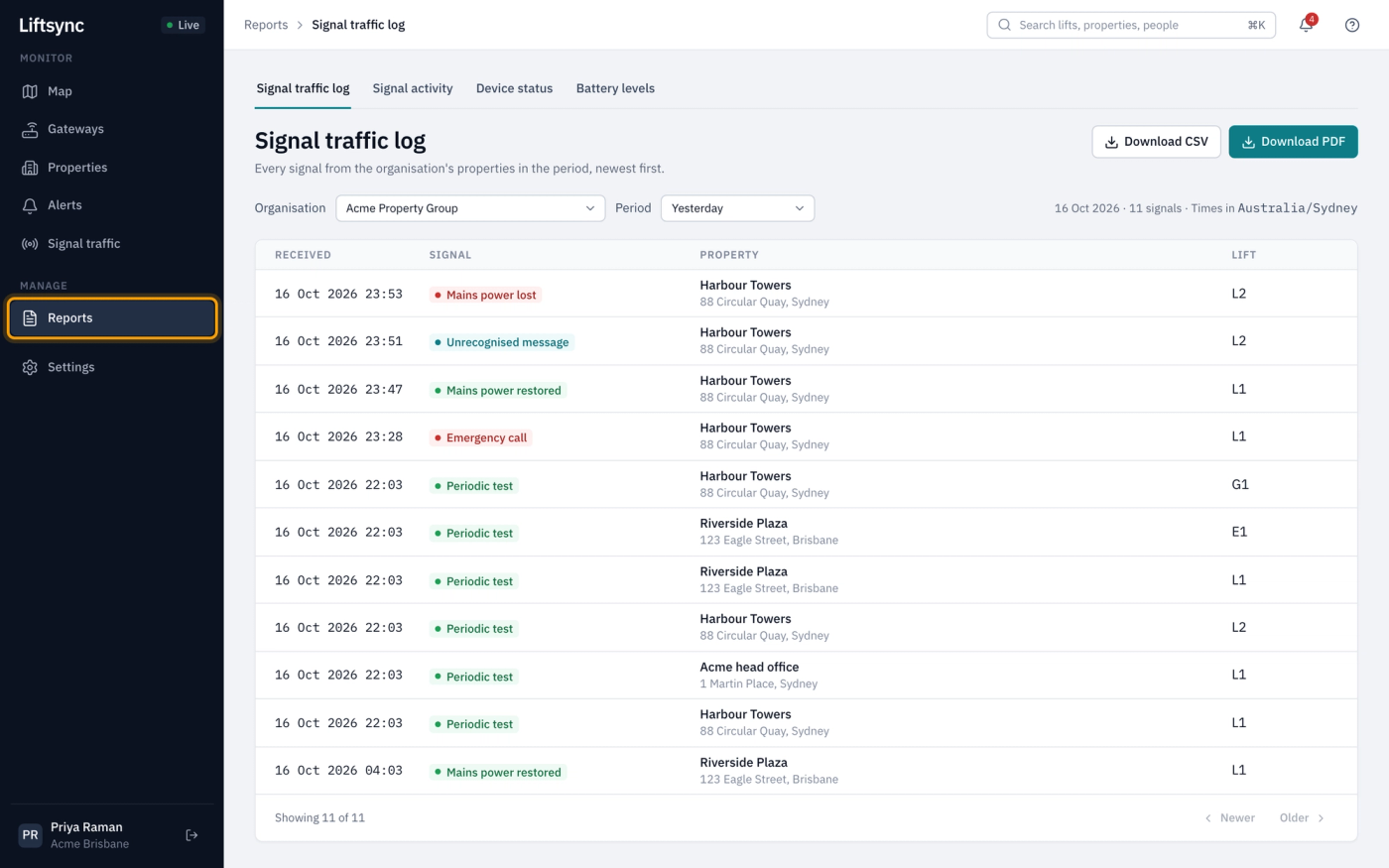
Task: Click Harbour Towers in the Emergency call row
Action: [745, 428]
